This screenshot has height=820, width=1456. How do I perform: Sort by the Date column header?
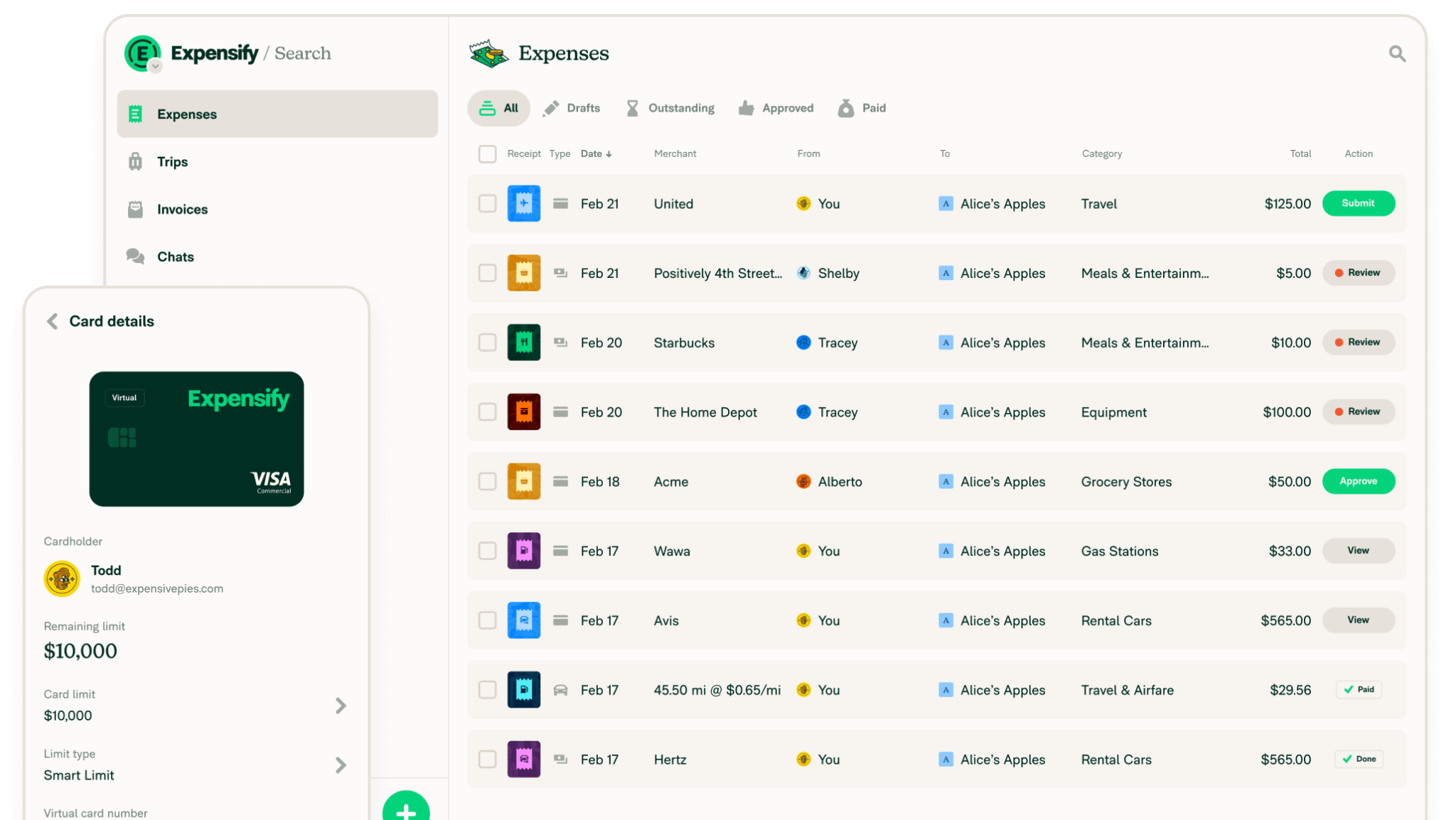596,153
